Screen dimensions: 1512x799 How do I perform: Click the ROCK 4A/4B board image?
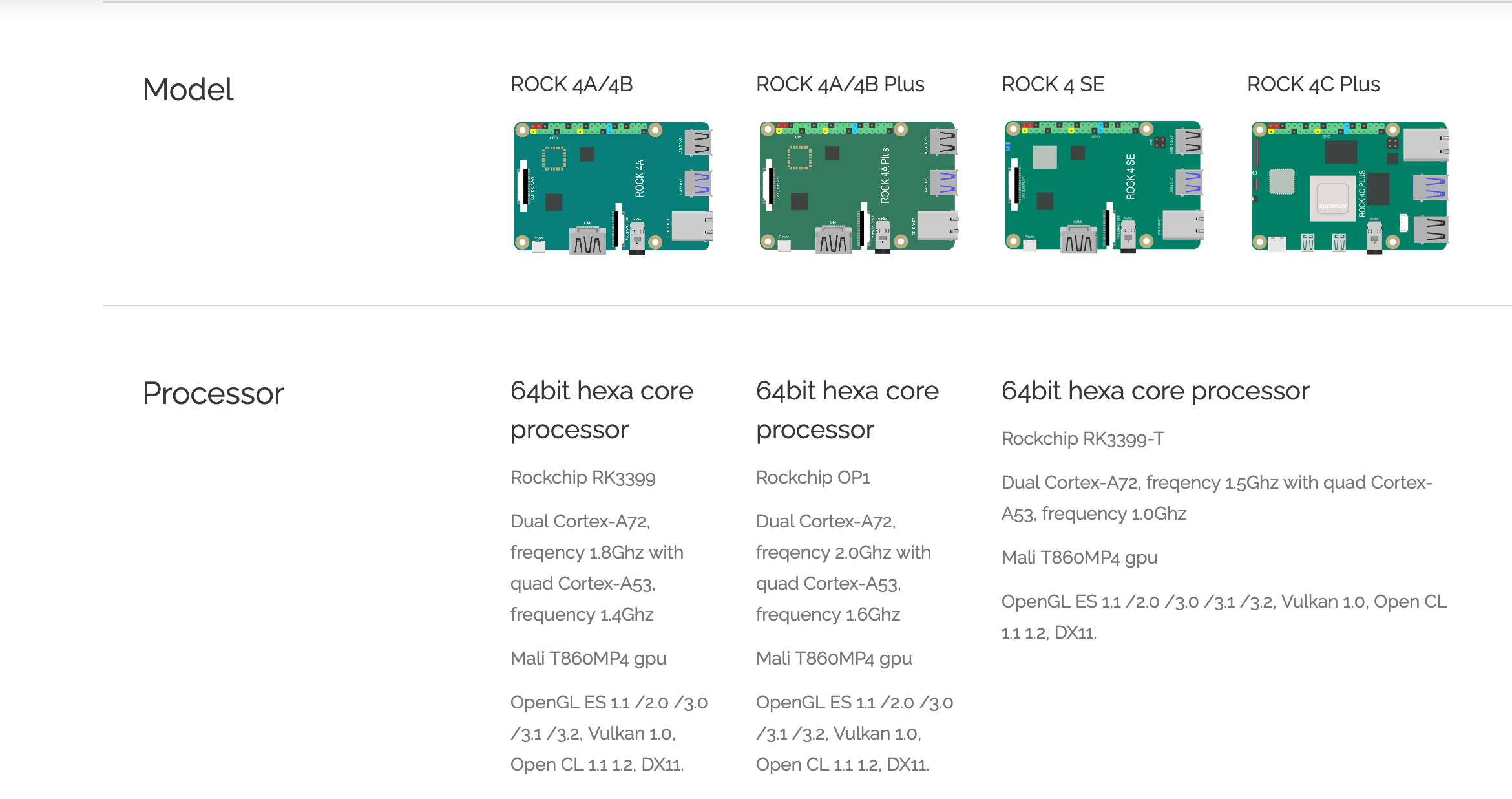point(613,186)
